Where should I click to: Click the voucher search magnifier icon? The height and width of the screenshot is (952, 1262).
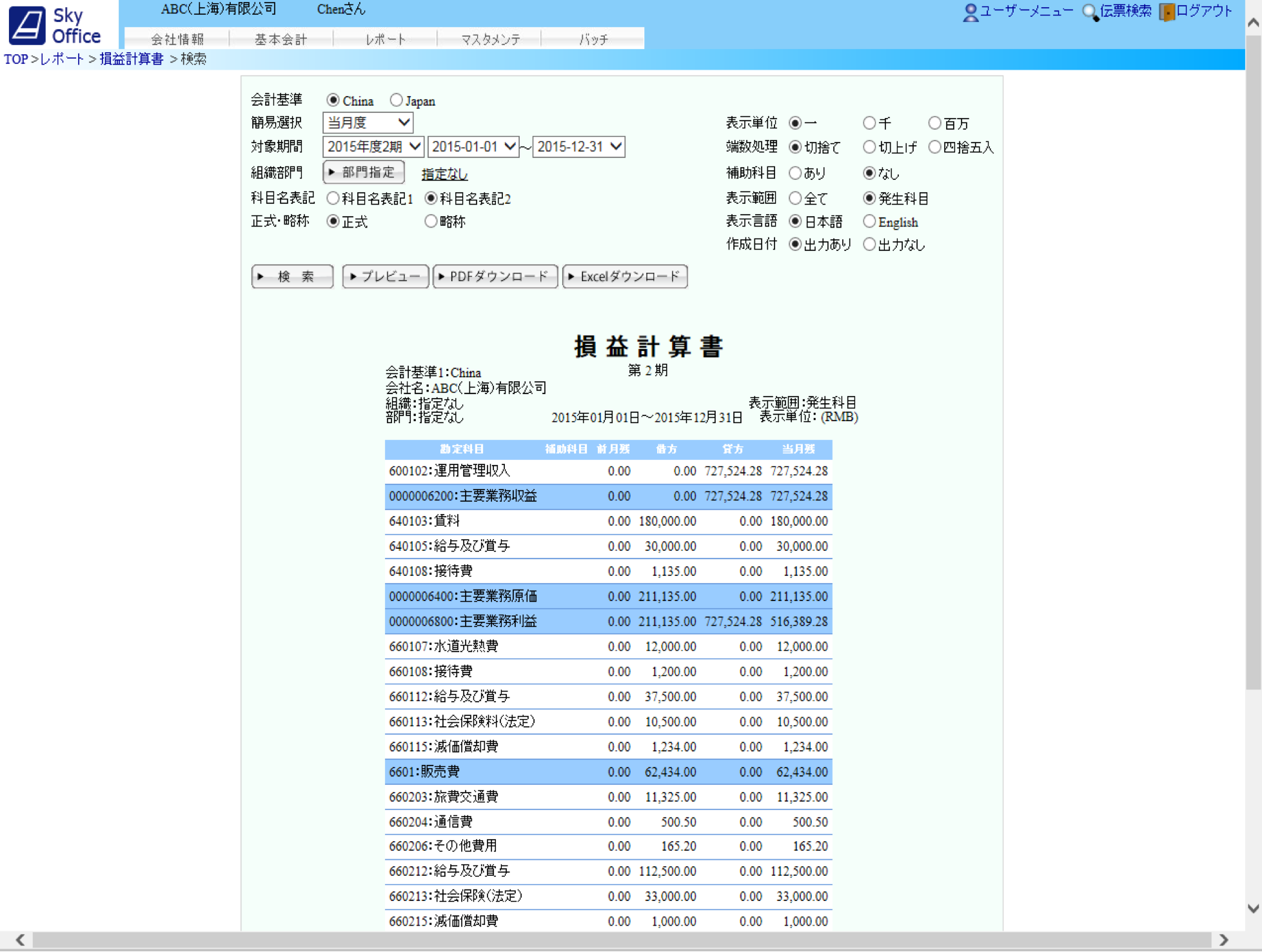click(1089, 12)
